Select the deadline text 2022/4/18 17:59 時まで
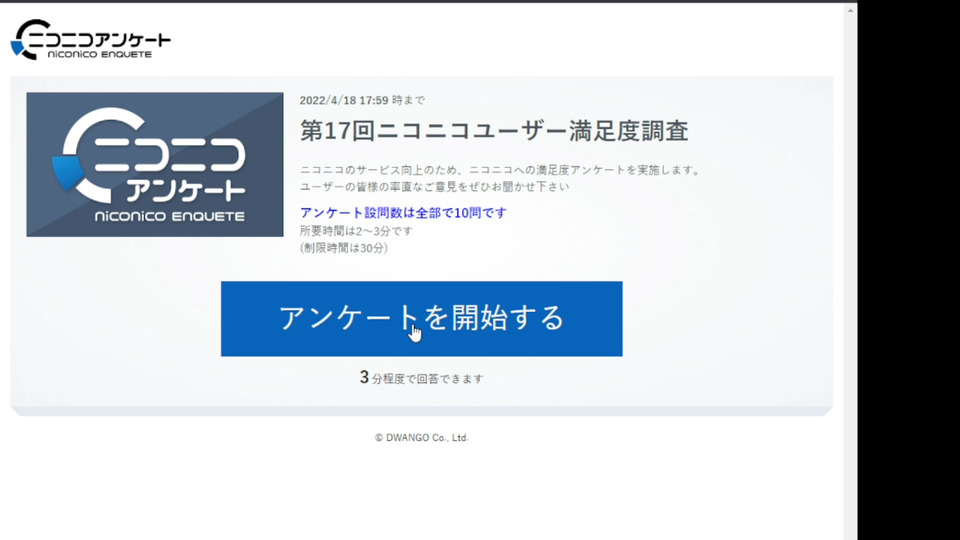 362,100
